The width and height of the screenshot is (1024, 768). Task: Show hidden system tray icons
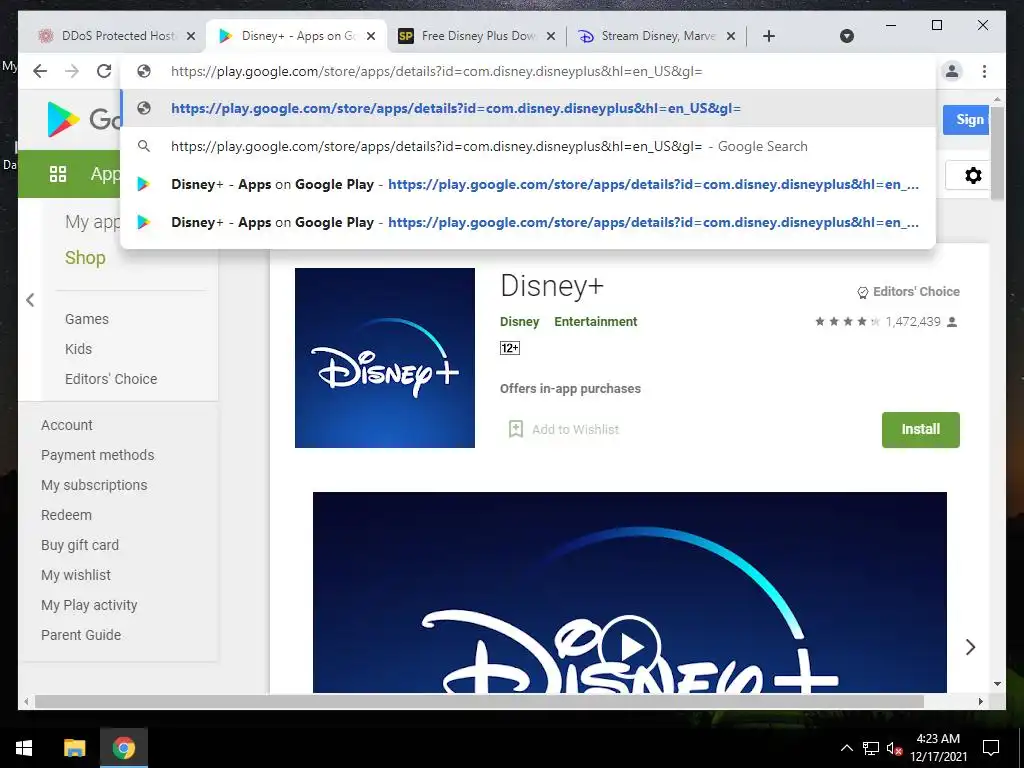[x=846, y=748]
